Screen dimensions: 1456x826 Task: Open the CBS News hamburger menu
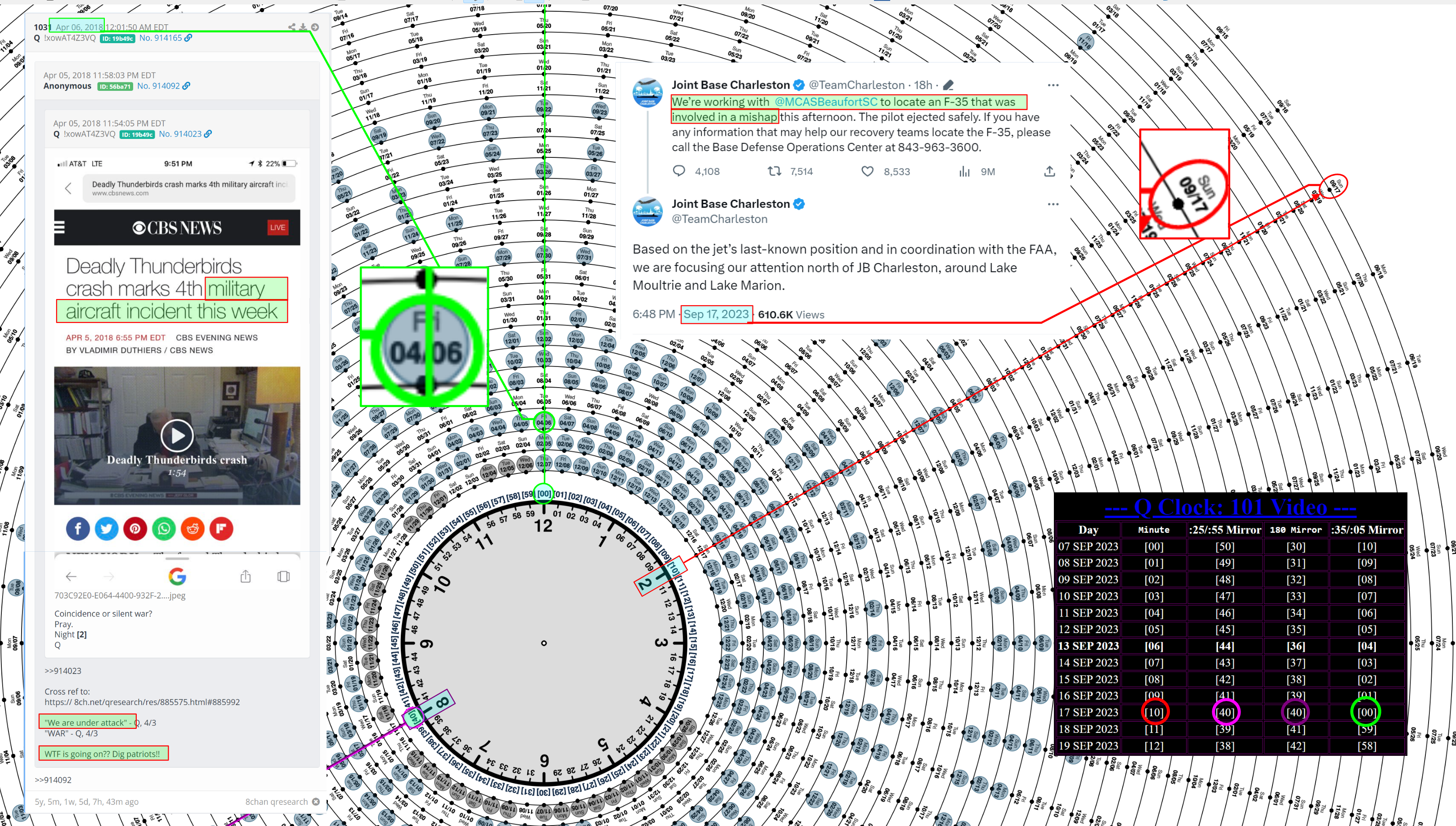click(59, 228)
